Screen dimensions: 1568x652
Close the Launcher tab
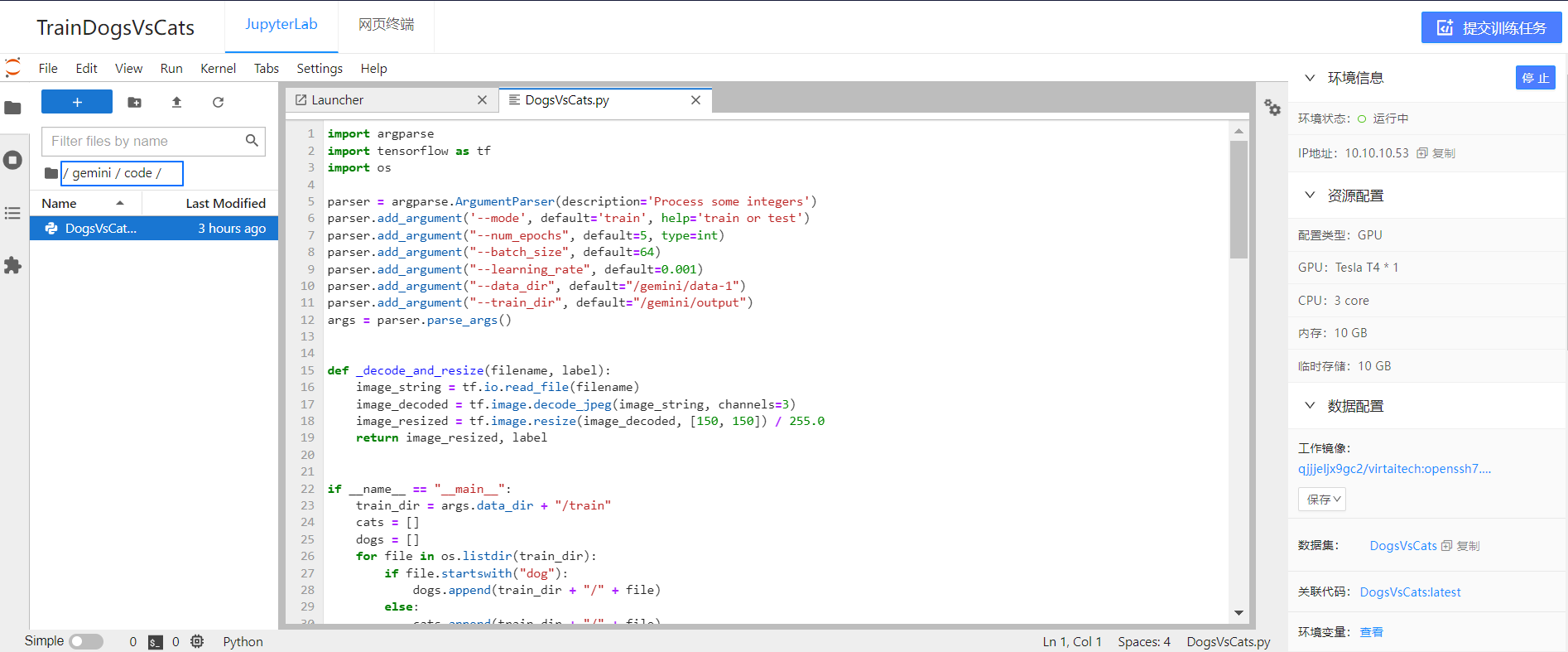482,100
